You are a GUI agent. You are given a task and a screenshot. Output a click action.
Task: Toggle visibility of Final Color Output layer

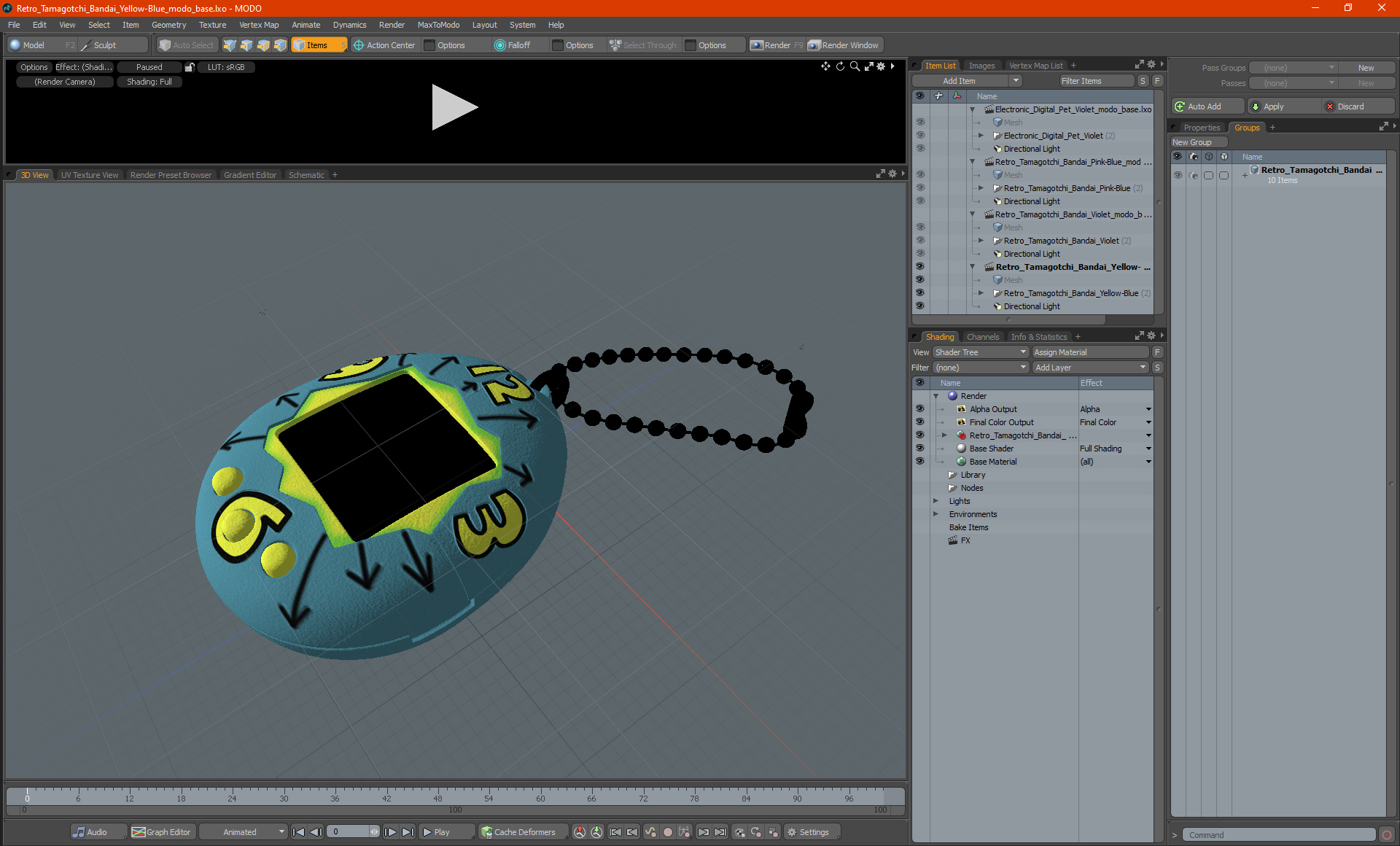[x=920, y=422]
